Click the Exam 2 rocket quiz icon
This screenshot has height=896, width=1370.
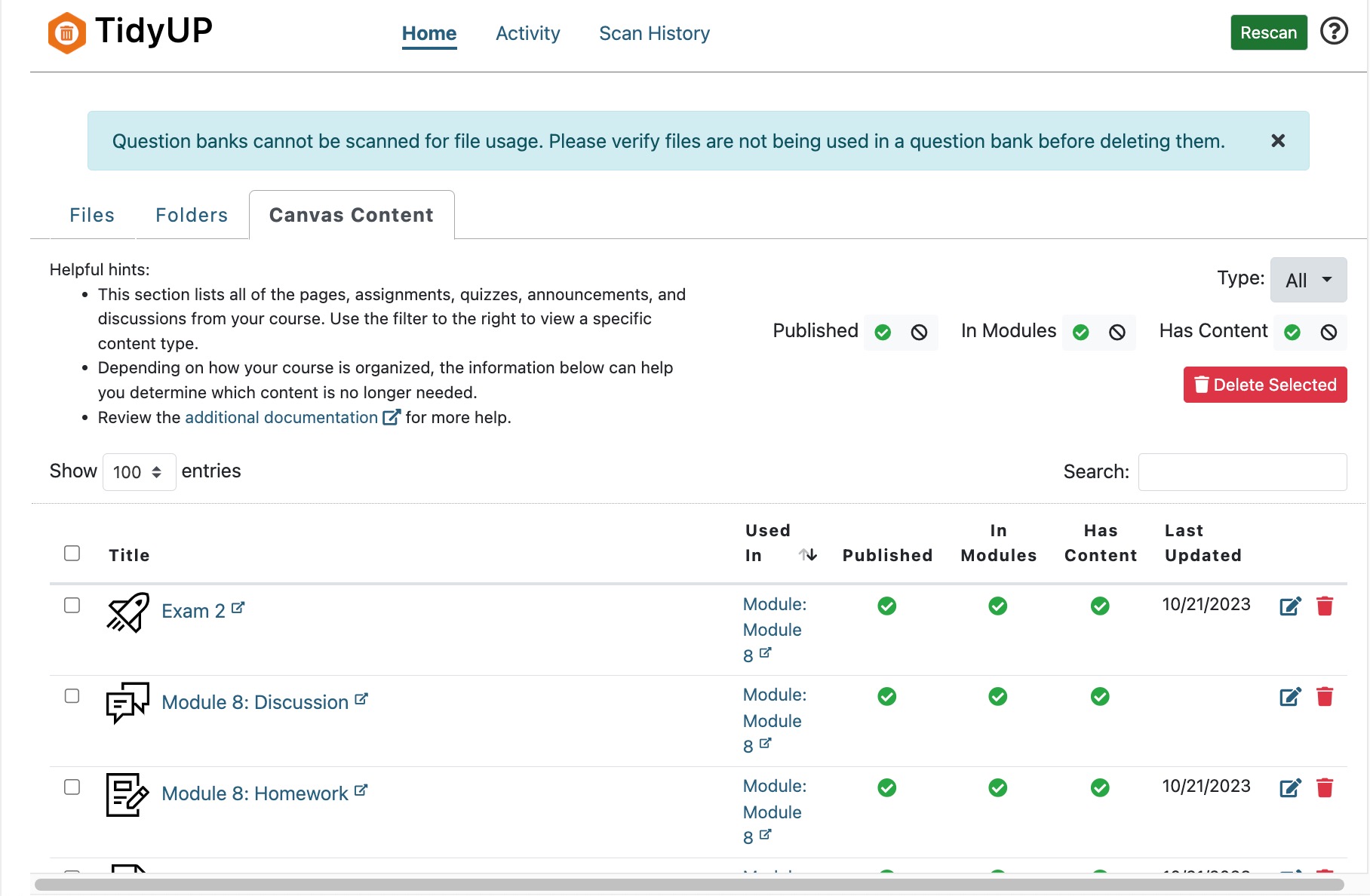pyautogui.click(x=127, y=612)
